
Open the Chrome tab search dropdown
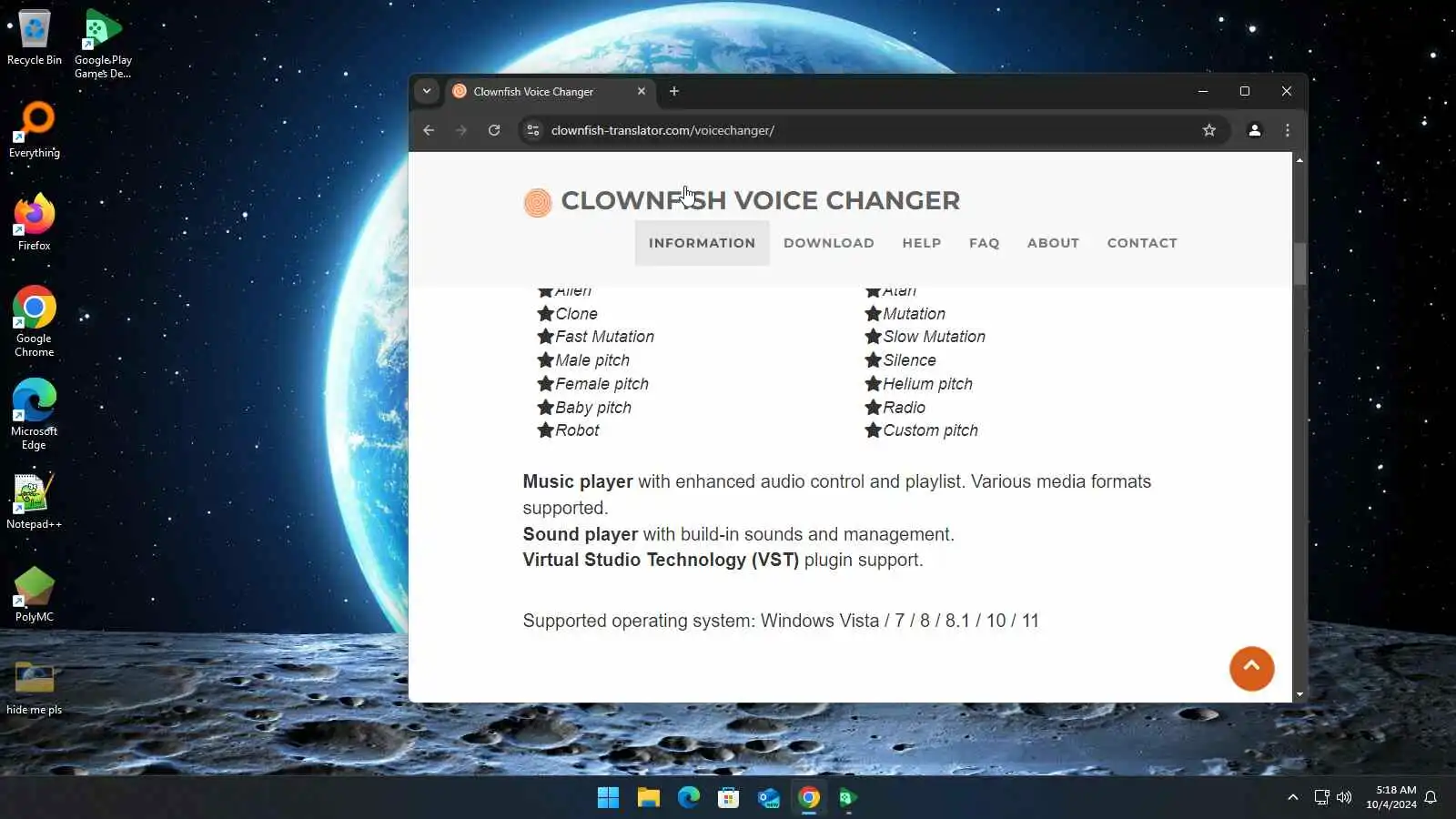coord(427,91)
